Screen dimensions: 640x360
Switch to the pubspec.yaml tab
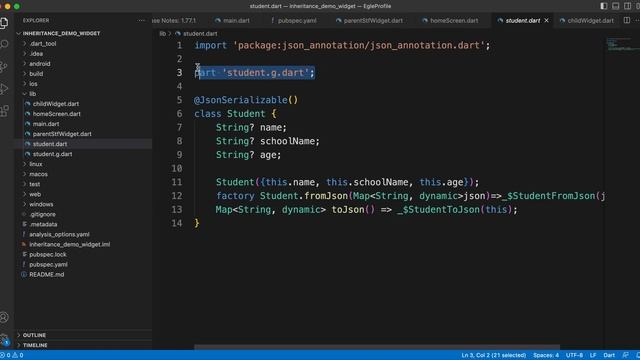click(x=293, y=20)
